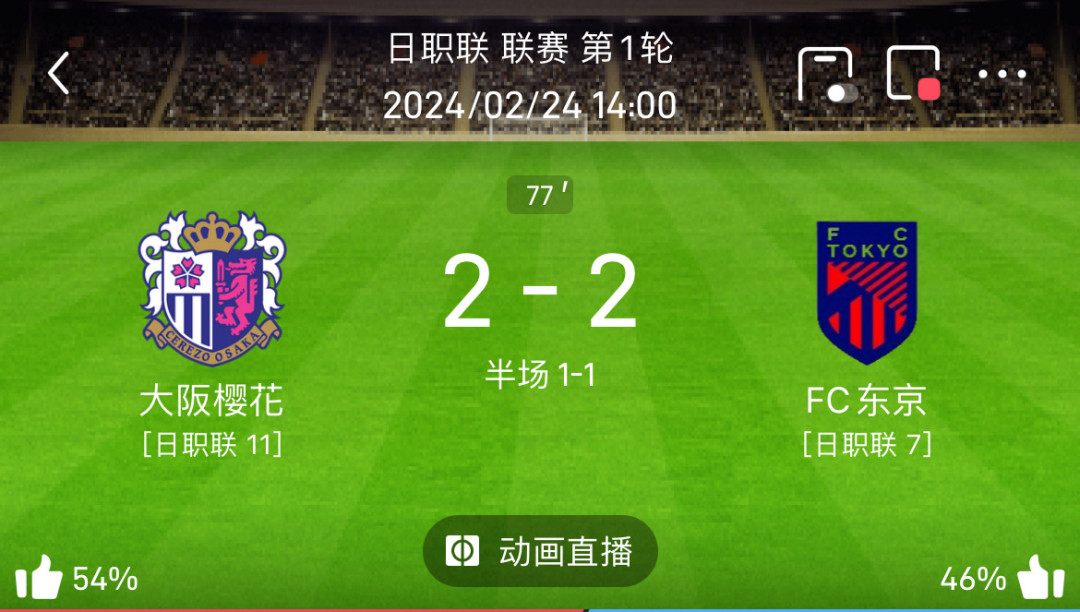Open the FC东京 team page

click(x=866, y=401)
